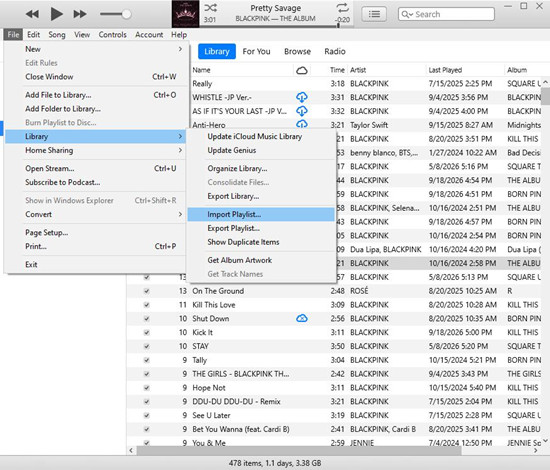550x470 pixels.
Task: Open the Controls menu
Action: pos(112,34)
